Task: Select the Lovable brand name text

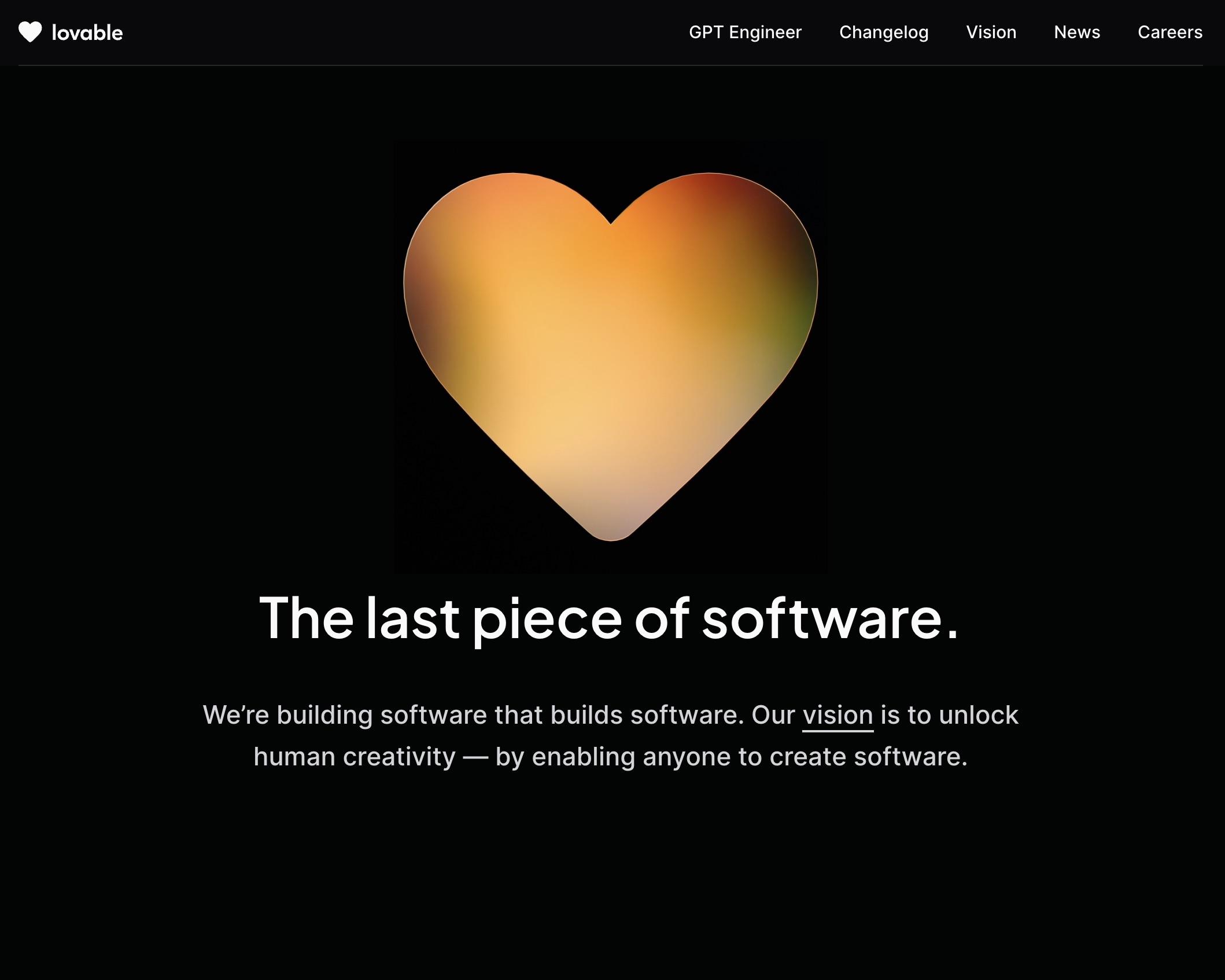Action: click(x=87, y=32)
